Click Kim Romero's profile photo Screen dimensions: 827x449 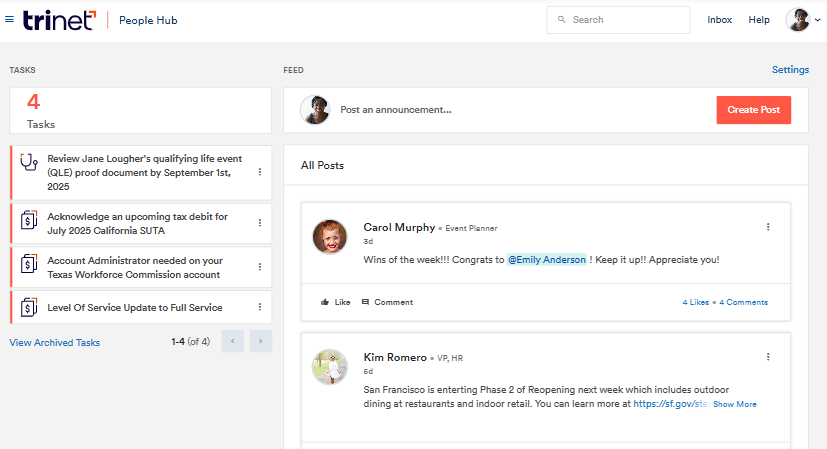click(x=330, y=367)
